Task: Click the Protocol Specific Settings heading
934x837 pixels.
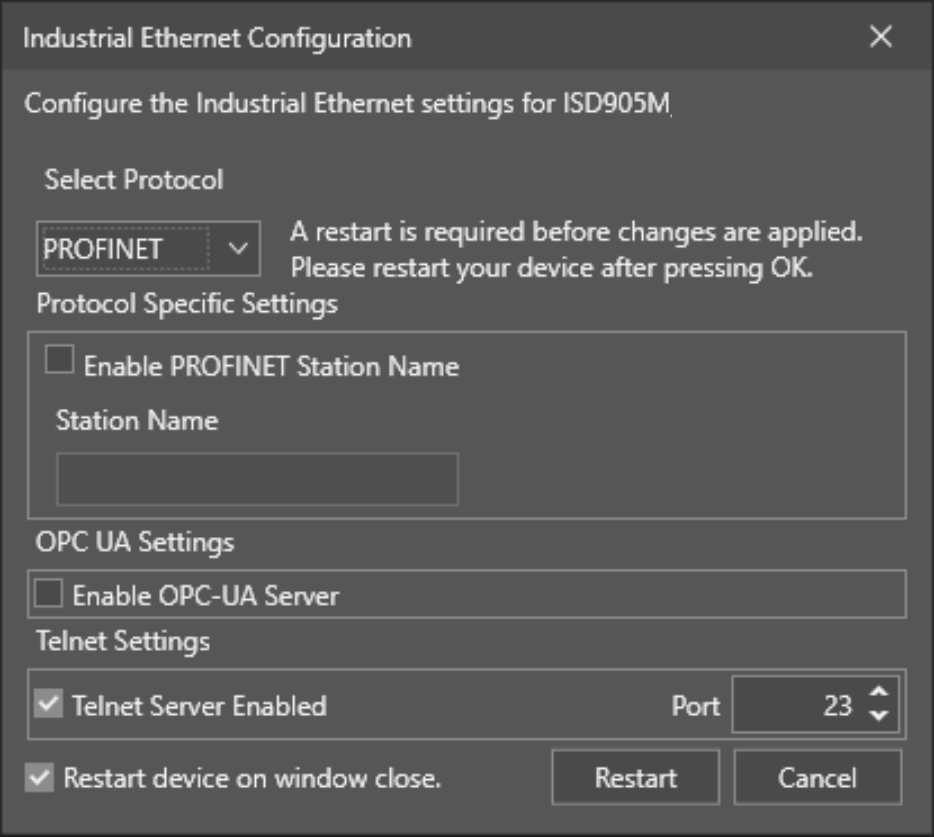Action: point(187,304)
